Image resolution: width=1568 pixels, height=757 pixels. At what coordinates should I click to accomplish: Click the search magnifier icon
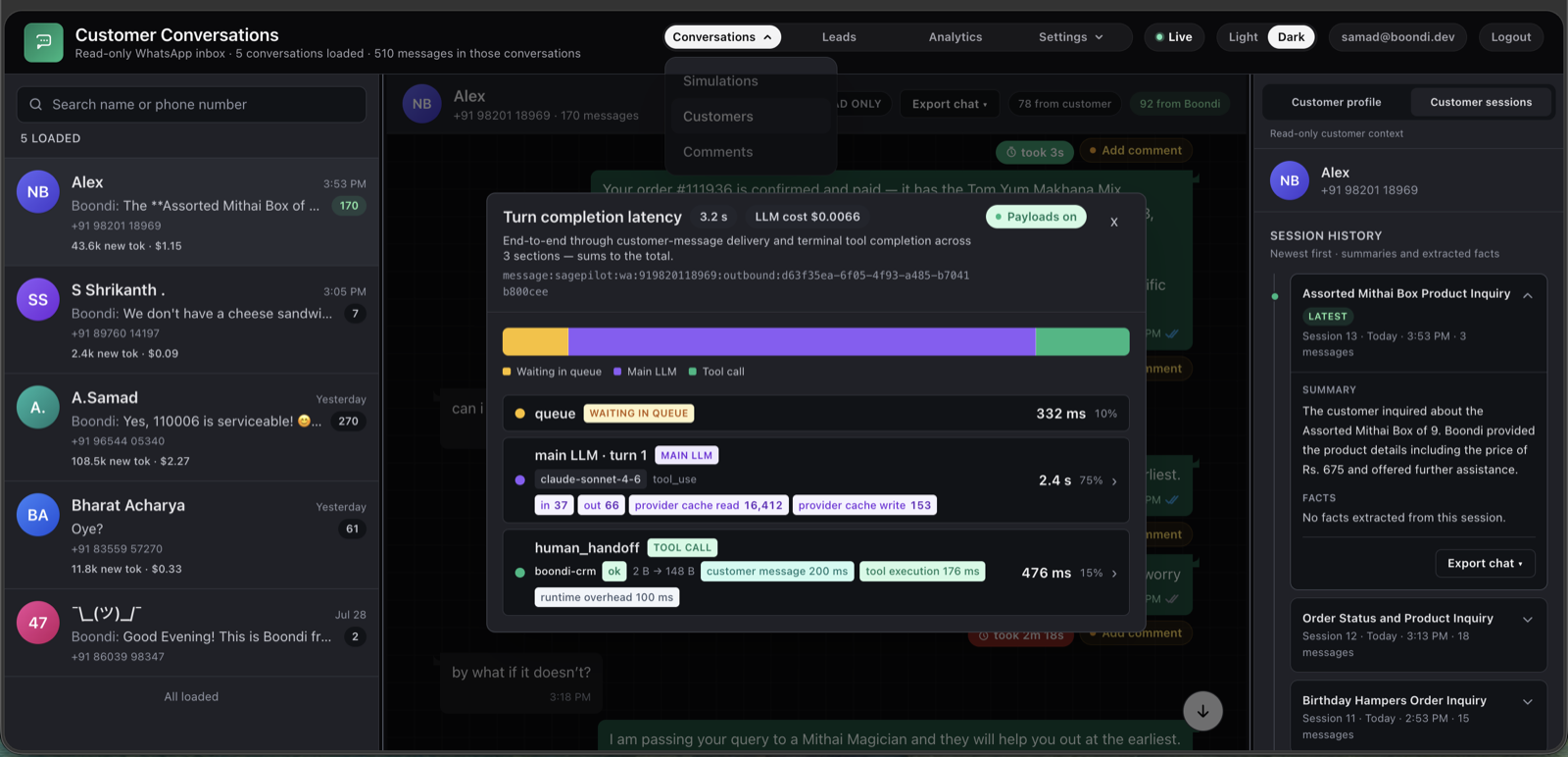[35, 104]
